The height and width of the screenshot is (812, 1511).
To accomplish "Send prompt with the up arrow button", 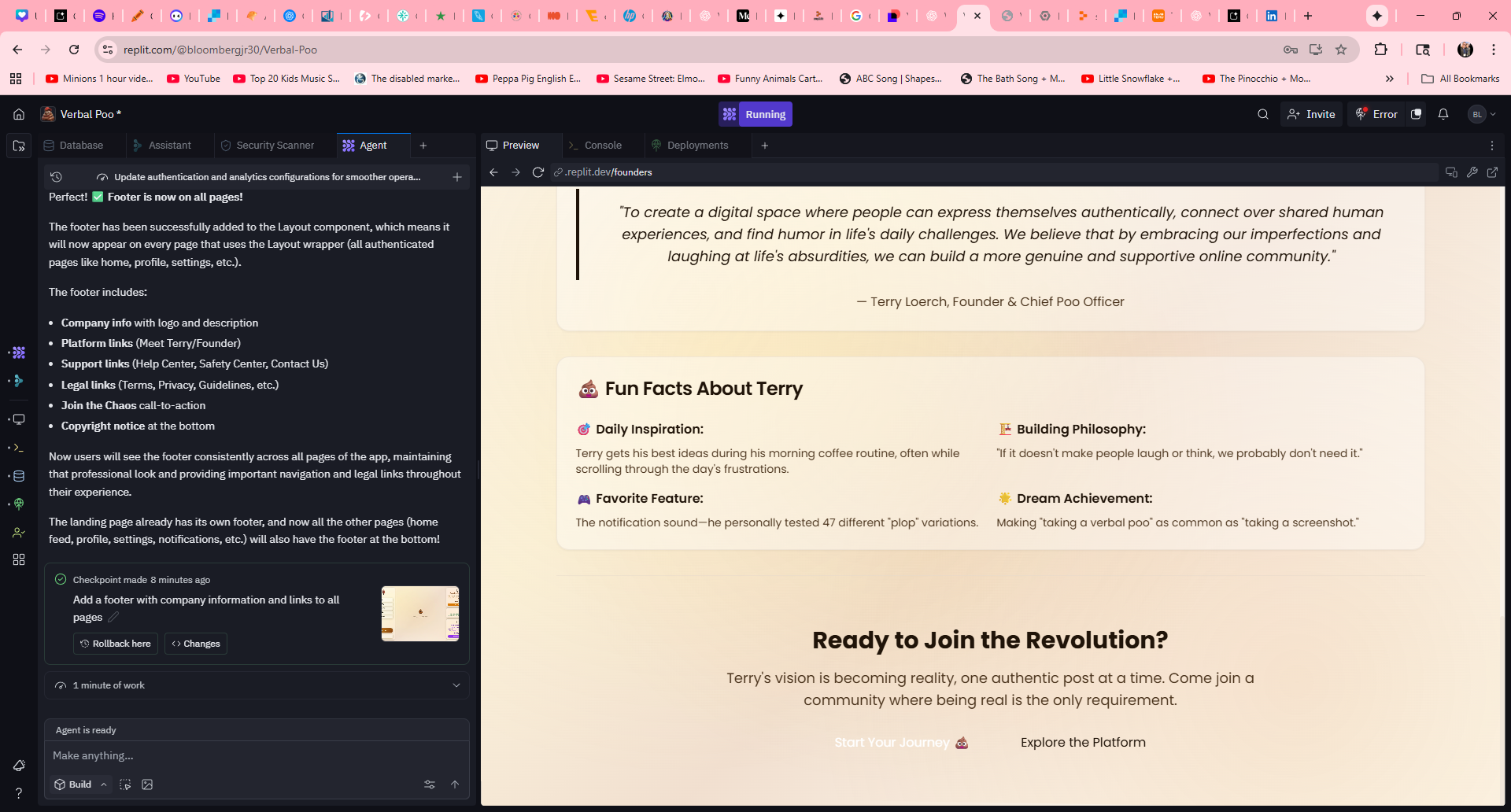I will point(454,784).
